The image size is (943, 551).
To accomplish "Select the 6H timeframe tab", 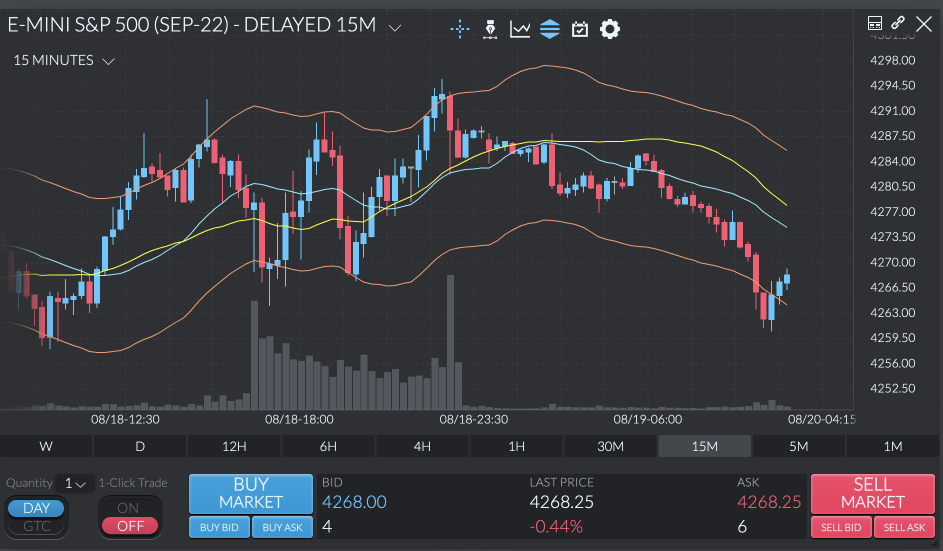I will pos(328,446).
